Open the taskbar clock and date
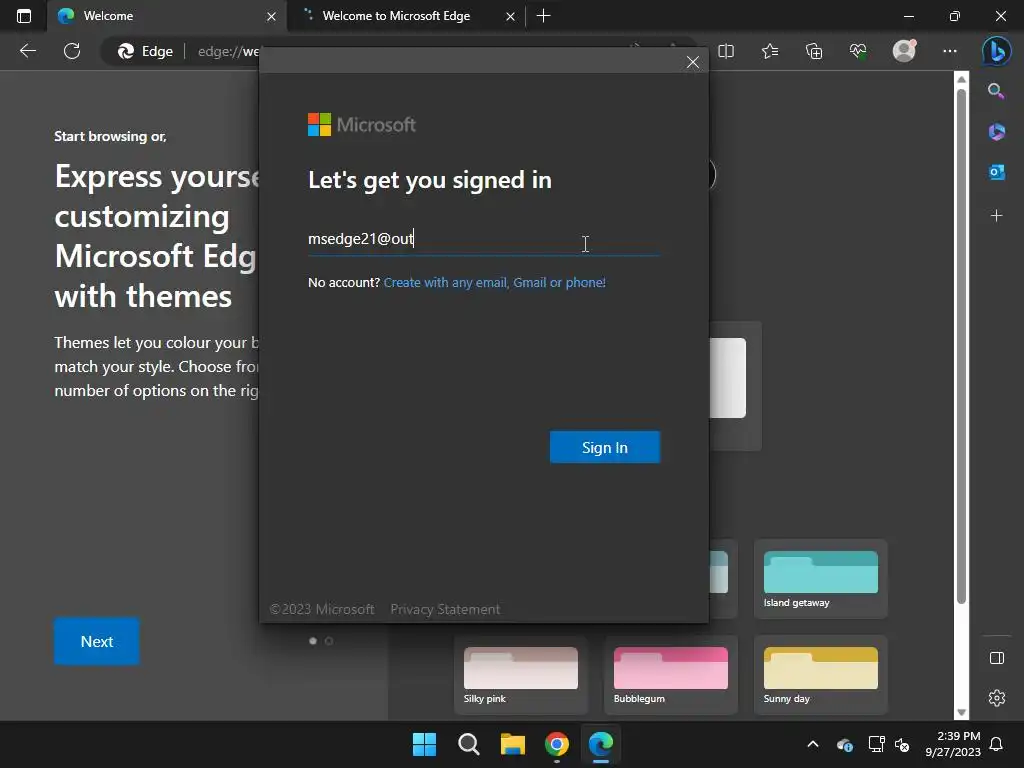Image resolution: width=1024 pixels, height=768 pixels. pyautogui.click(x=952, y=744)
